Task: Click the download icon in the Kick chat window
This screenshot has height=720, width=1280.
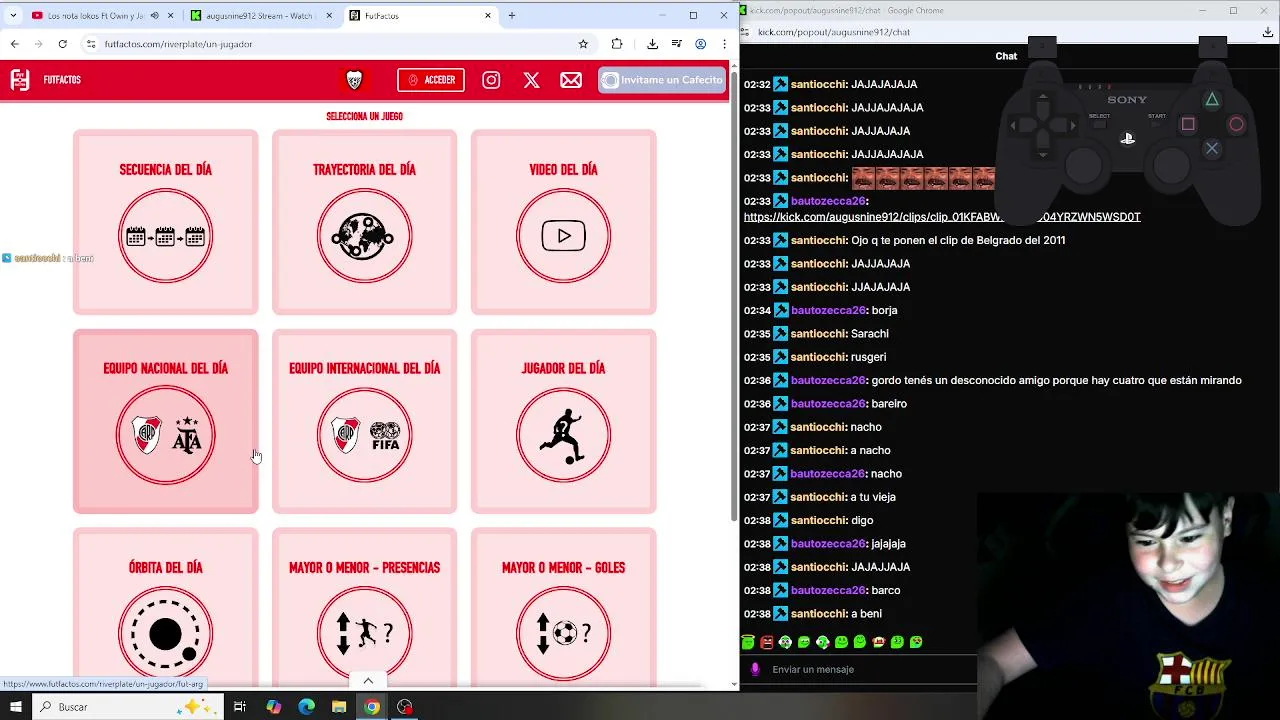Action: click(x=1267, y=32)
